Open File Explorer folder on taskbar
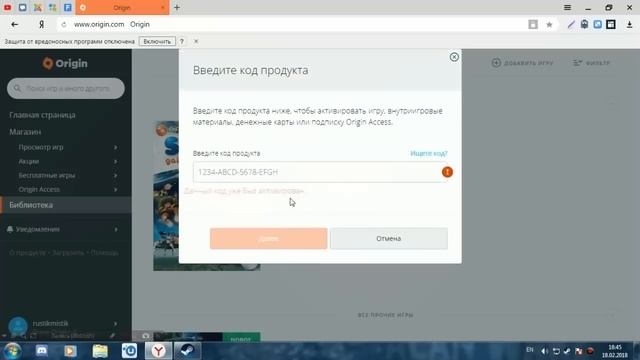Viewport: 640px width, 360px height. click(x=100, y=351)
